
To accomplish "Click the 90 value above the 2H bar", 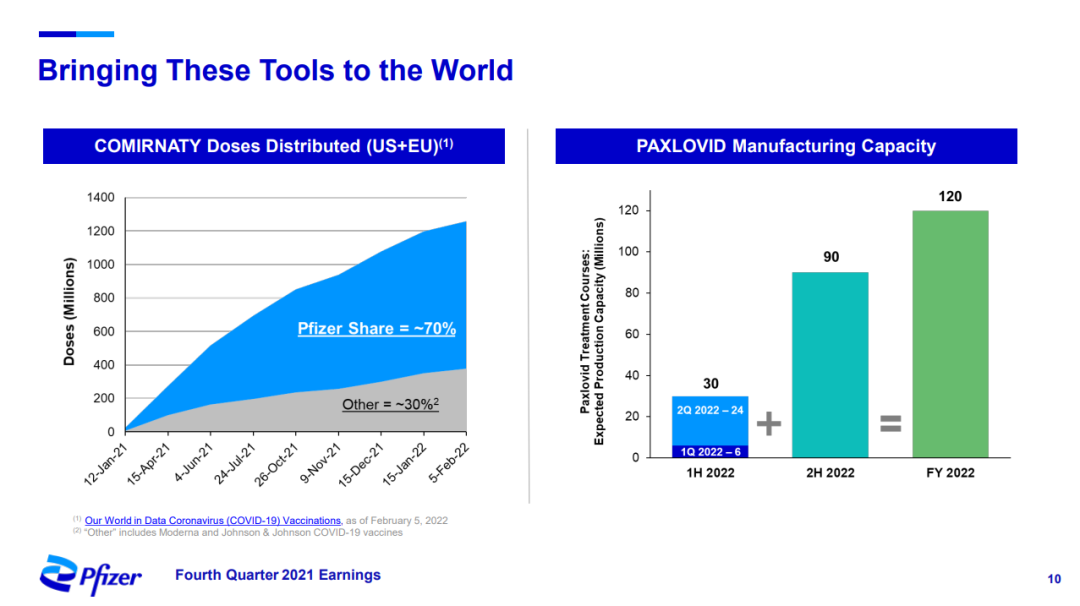I will coord(831,257).
